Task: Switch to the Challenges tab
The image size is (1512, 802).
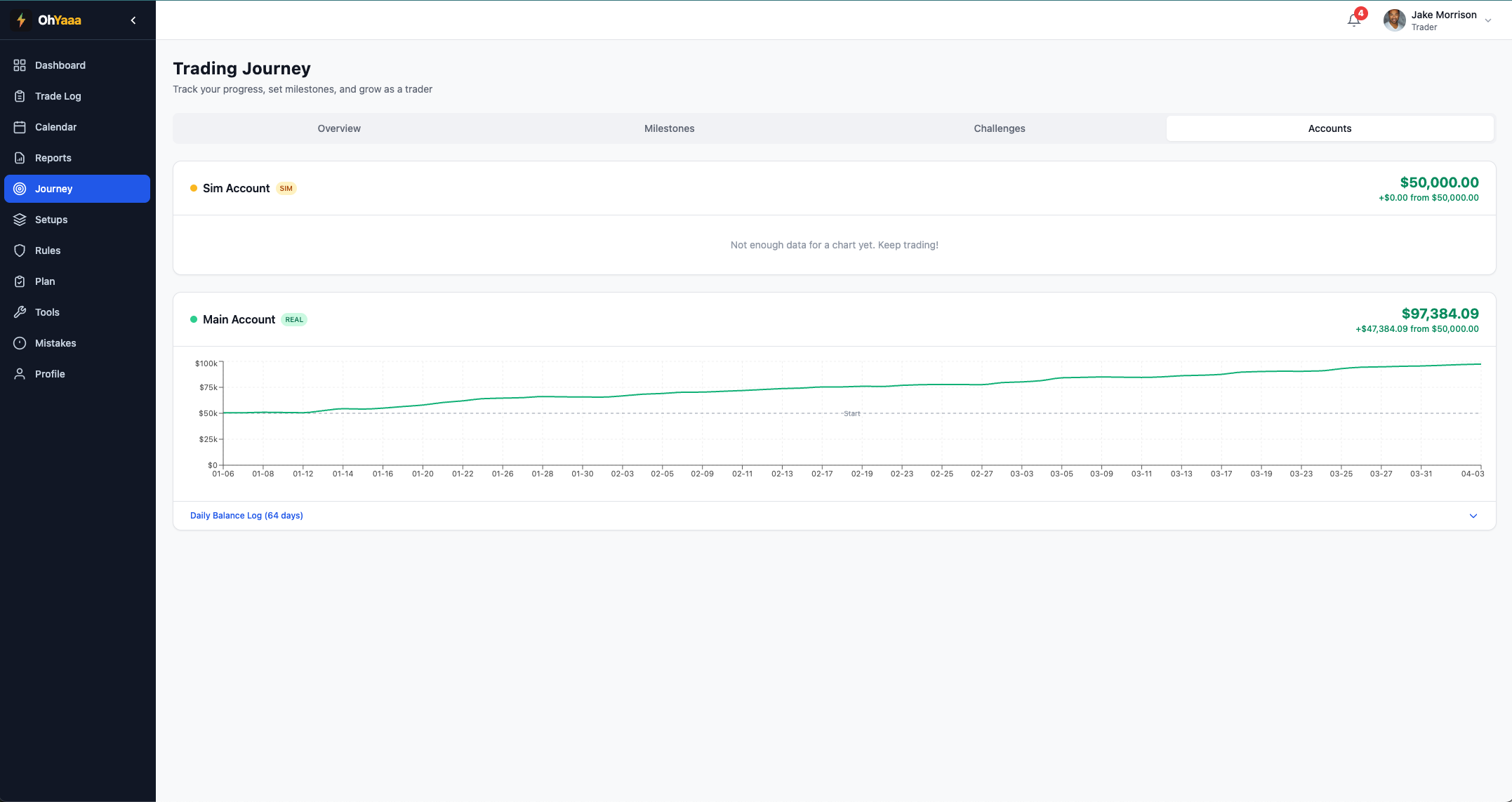Action: (x=999, y=128)
